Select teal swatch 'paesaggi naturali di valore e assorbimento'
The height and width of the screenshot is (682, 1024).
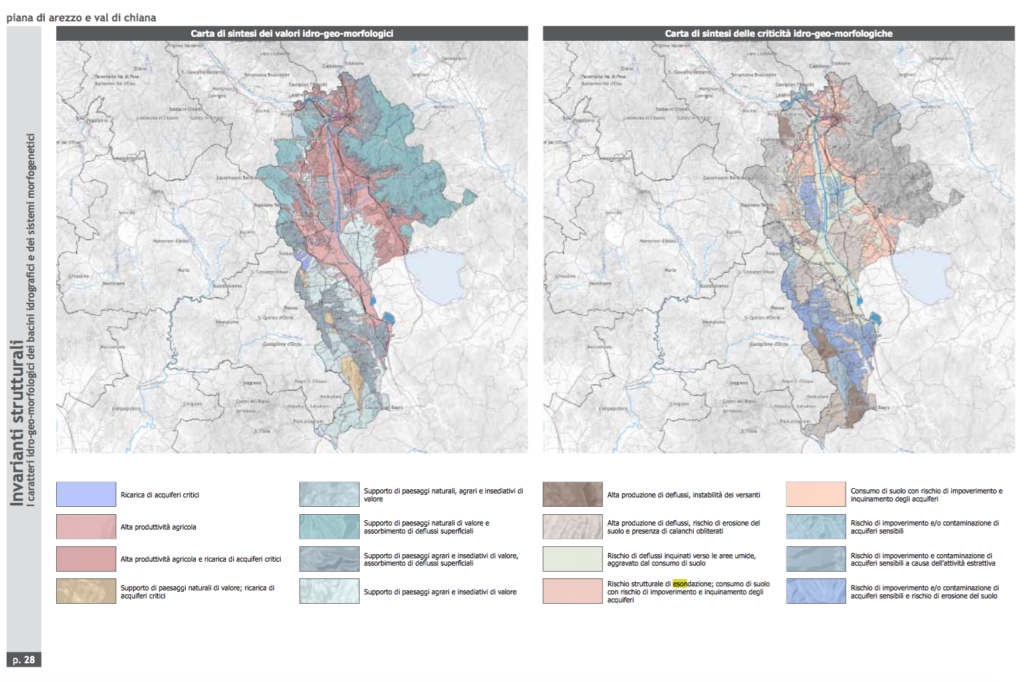tap(329, 526)
